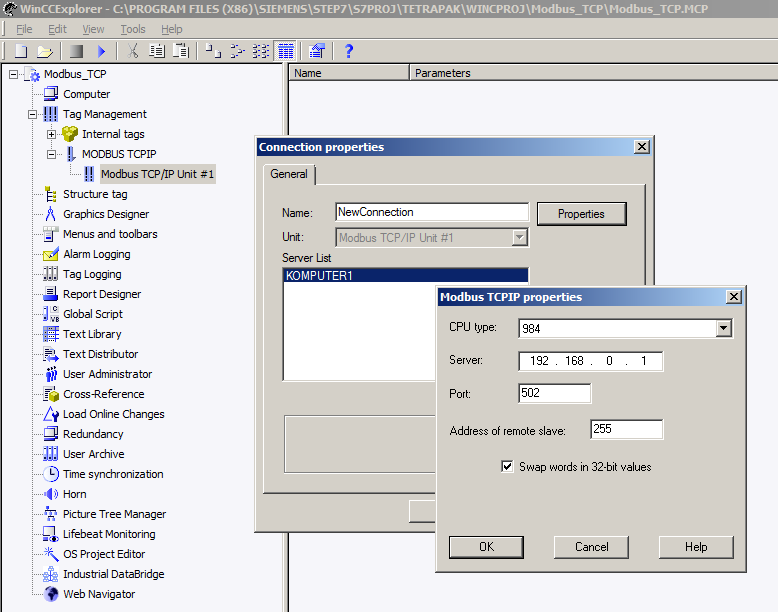The width and height of the screenshot is (778, 612).
Task: Open the CPU type dropdown
Action: pos(723,328)
